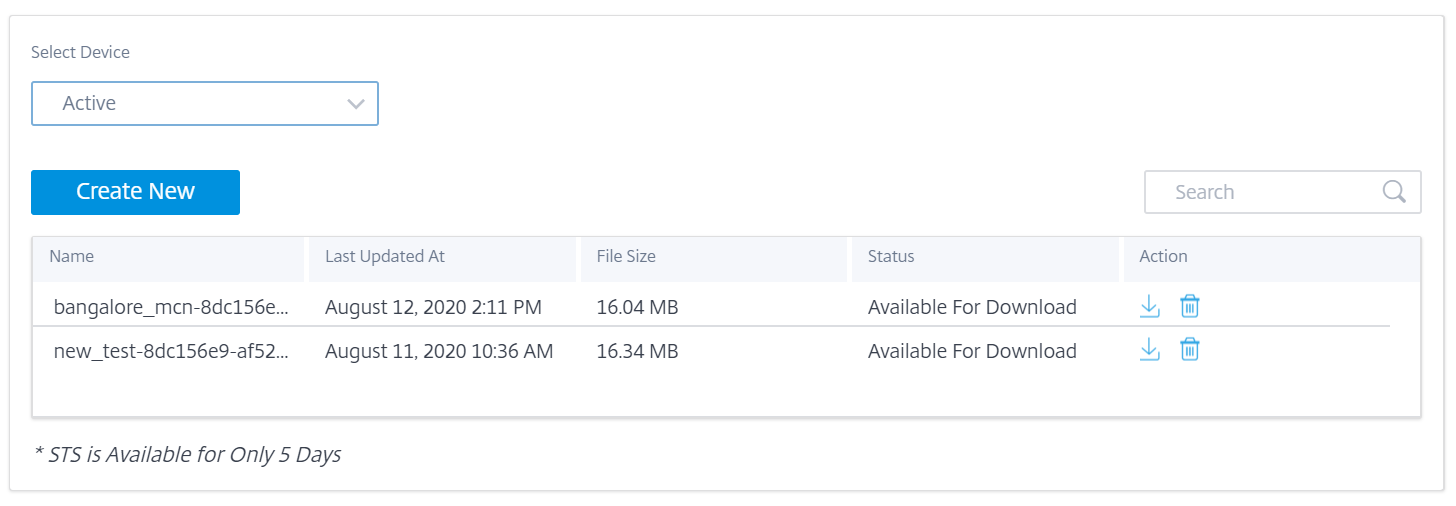Click the Create New button

(x=135, y=192)
